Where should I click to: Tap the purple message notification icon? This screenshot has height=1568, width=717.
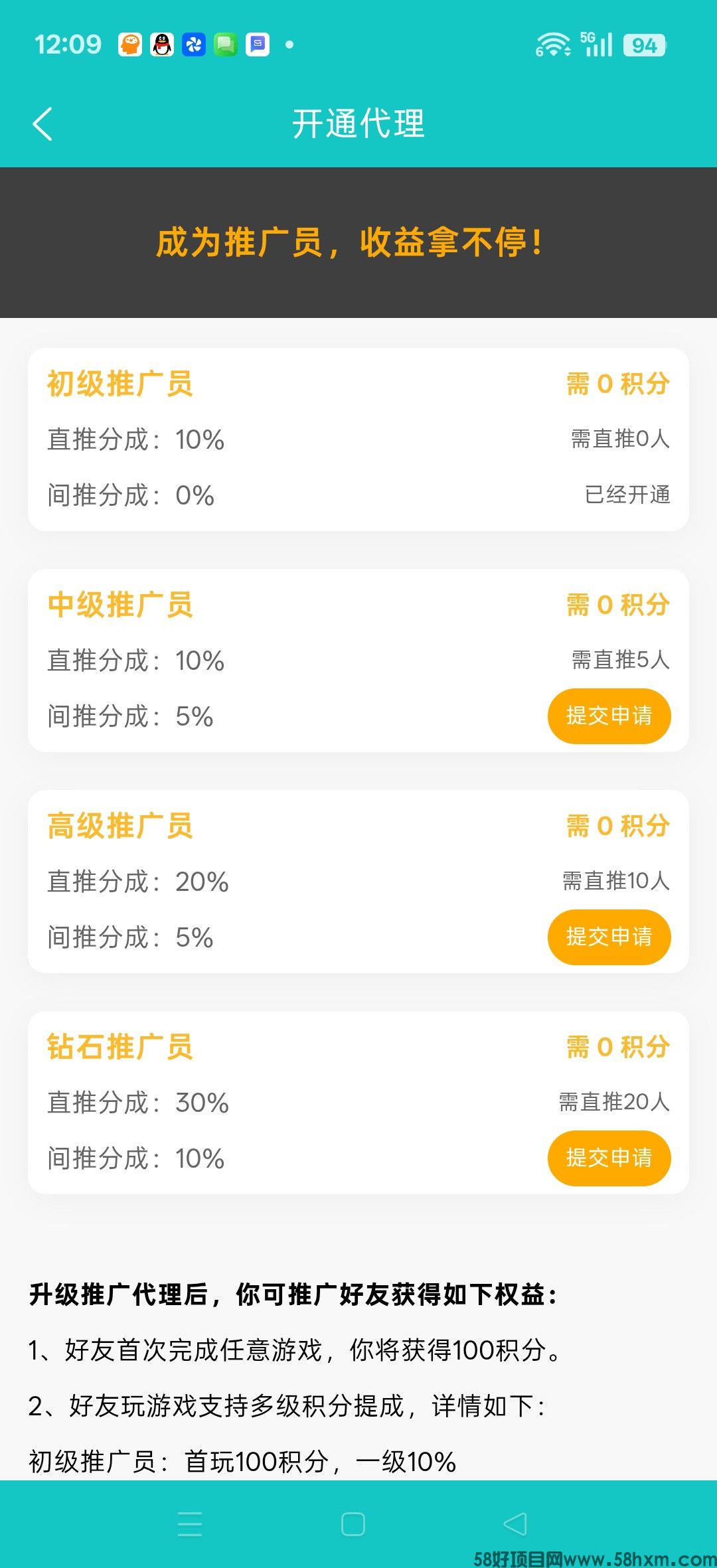click(x=258, y=44)
